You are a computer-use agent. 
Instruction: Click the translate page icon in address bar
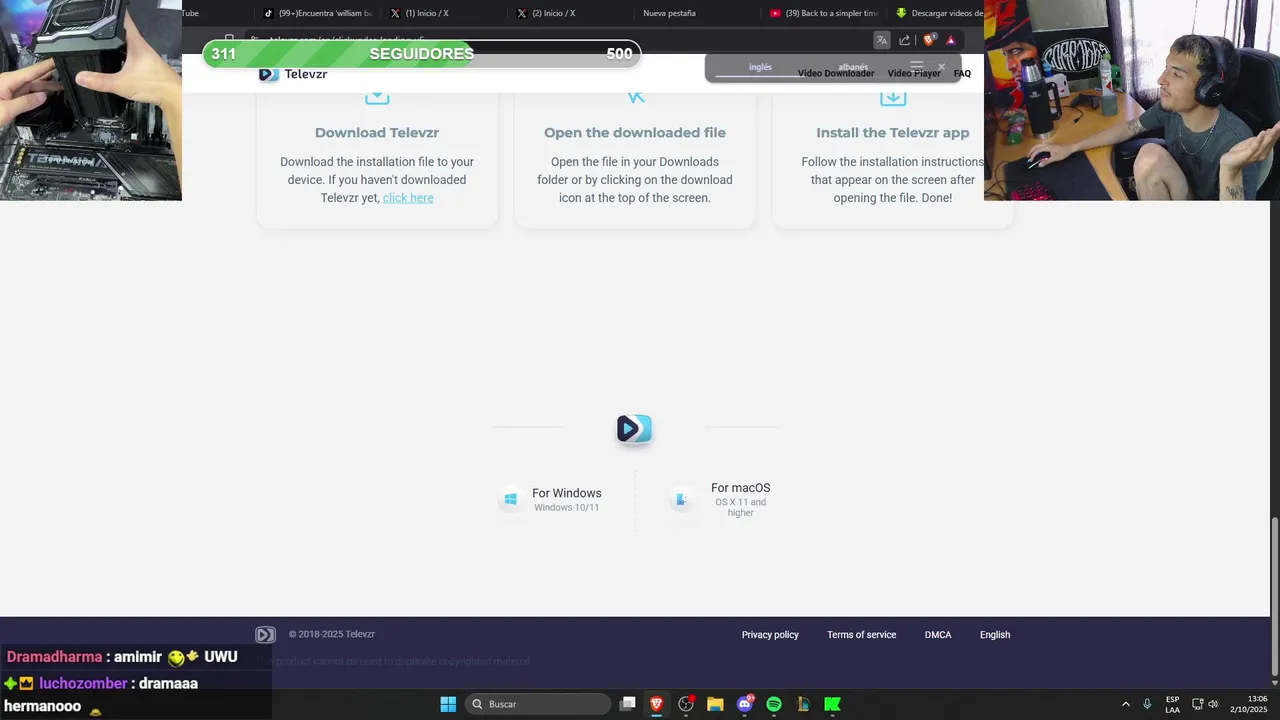click(x=881, y=40)
